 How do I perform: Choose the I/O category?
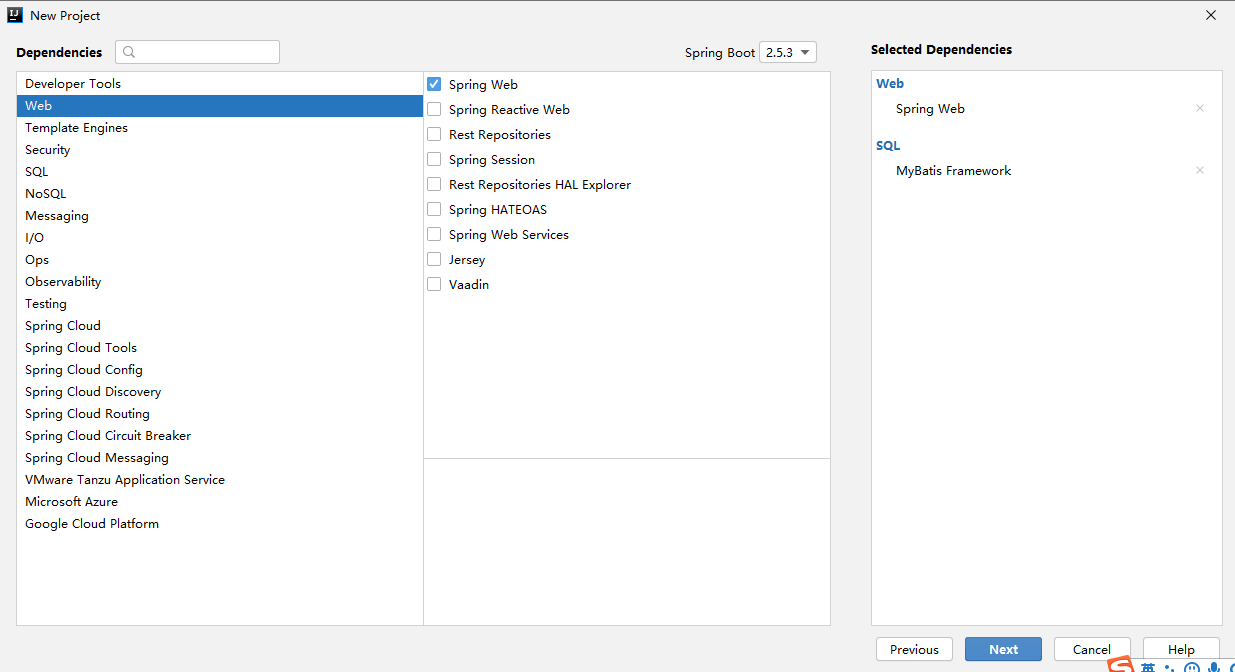[220, 237]
